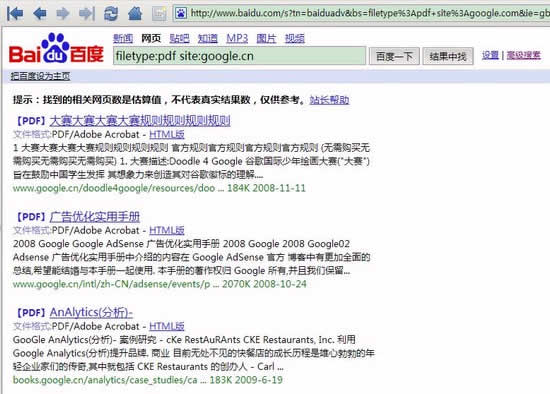Open the 广告优化实用手册 result title

(x=95, y=217)
